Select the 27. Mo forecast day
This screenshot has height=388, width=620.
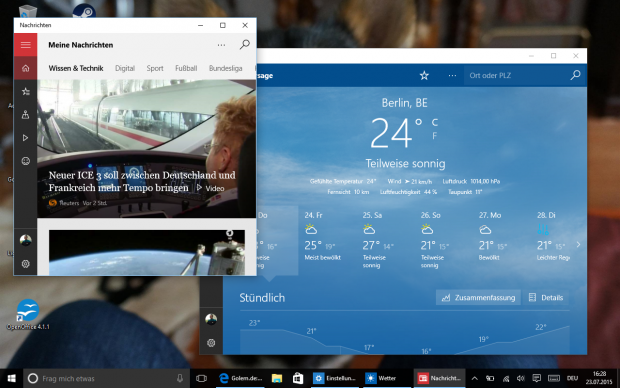pyautogui.click(x=501, y=240)
